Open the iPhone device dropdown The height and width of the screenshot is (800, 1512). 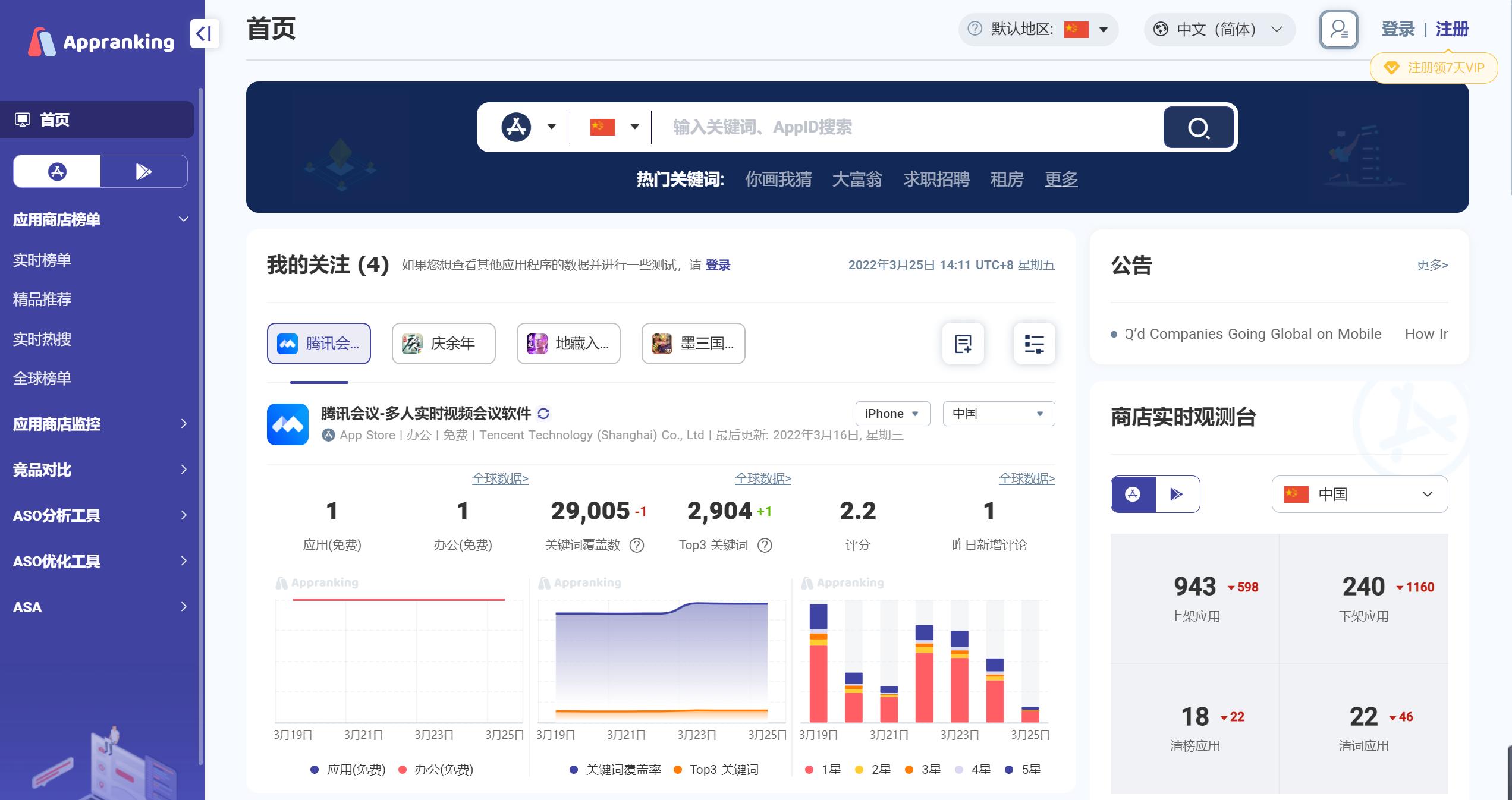pyautogui.click(x=892, y=413)
